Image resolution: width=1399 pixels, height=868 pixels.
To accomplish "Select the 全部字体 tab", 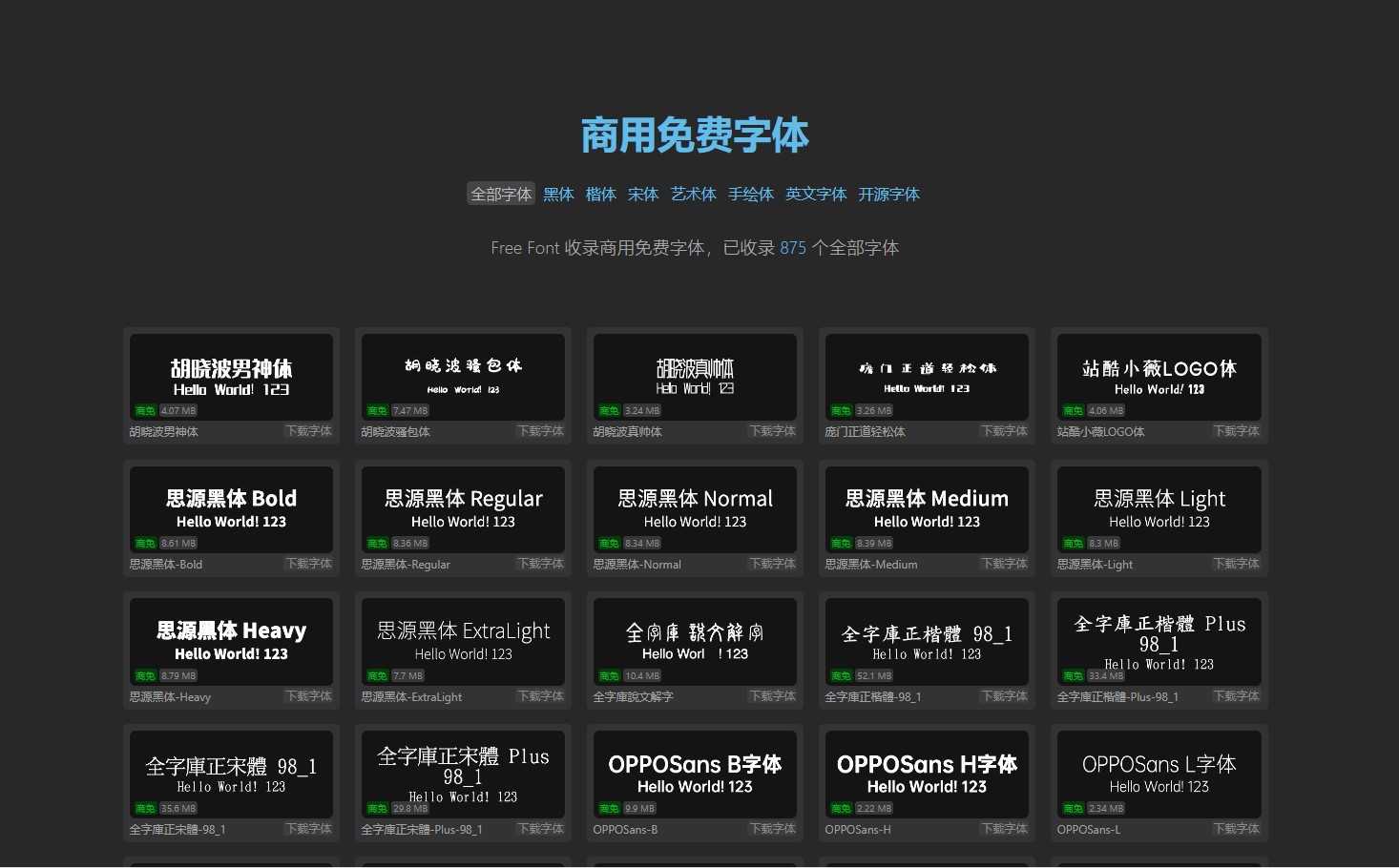I will [501, 195].
